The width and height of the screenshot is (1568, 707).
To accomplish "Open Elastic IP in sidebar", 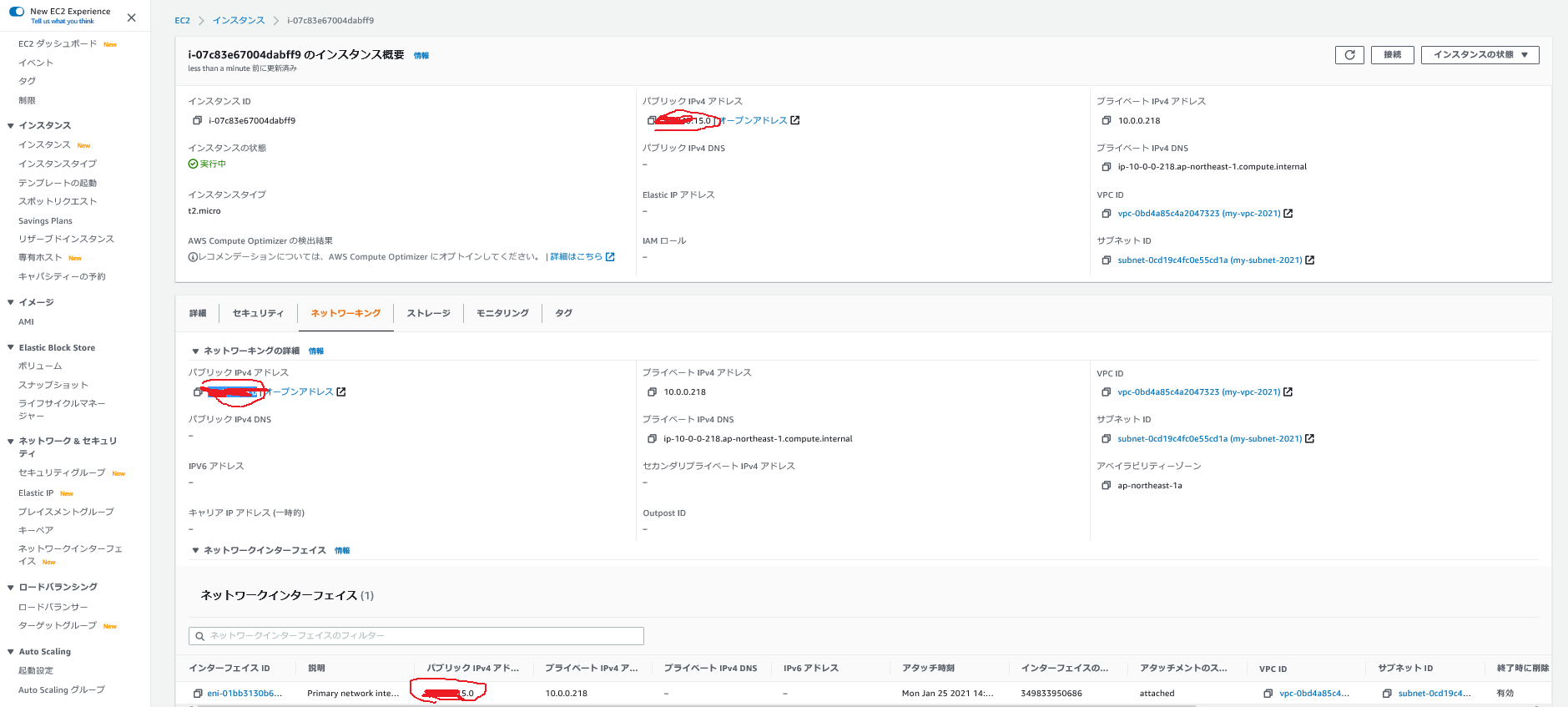I will pos(36,493).
